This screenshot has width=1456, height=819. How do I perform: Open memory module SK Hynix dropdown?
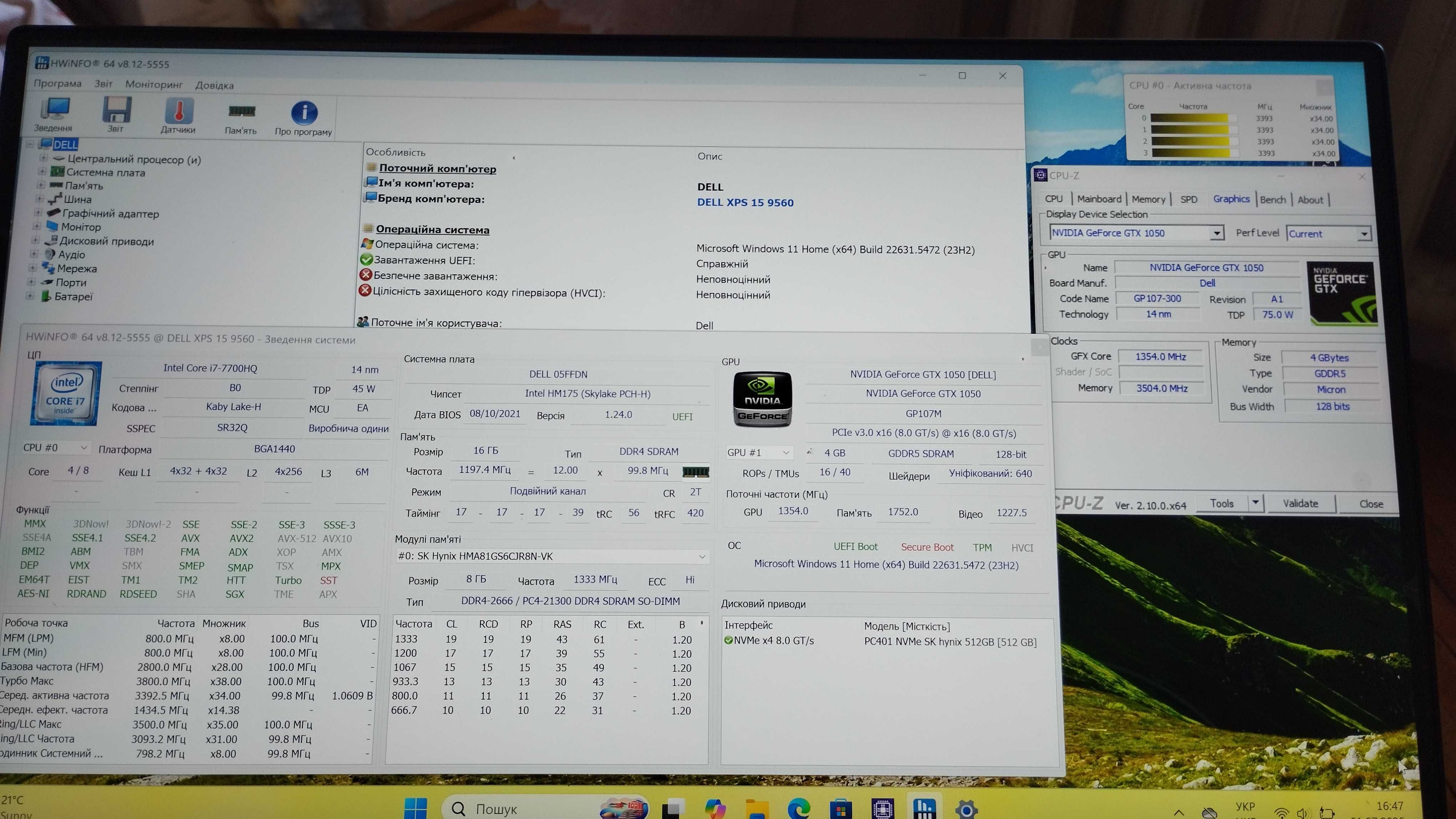click(x=552, y=556)
